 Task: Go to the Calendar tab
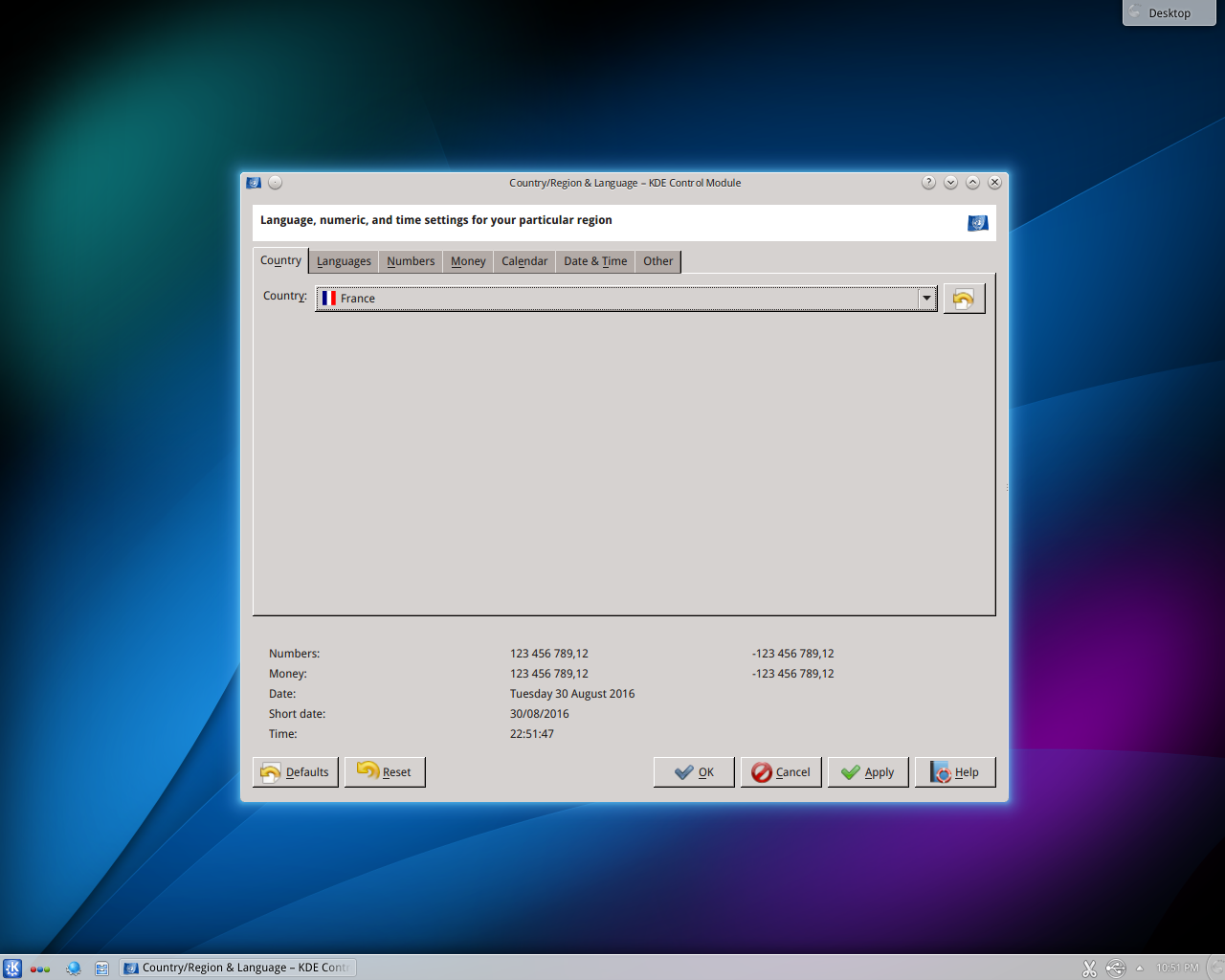pyautogui.click(x=524, y=261)
